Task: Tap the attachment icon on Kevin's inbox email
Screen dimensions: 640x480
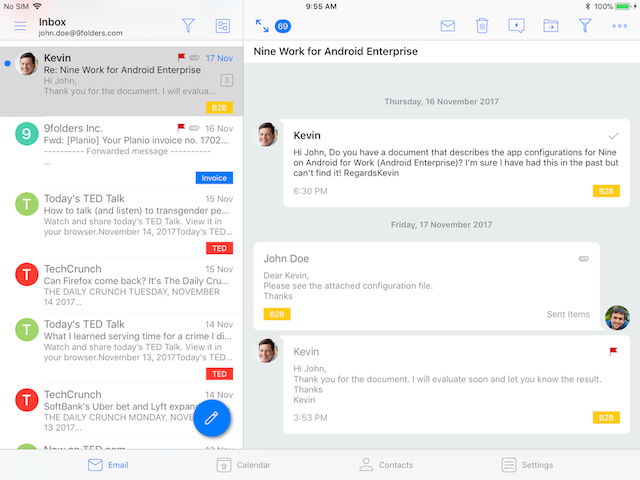Action: (x=194, y=58)
